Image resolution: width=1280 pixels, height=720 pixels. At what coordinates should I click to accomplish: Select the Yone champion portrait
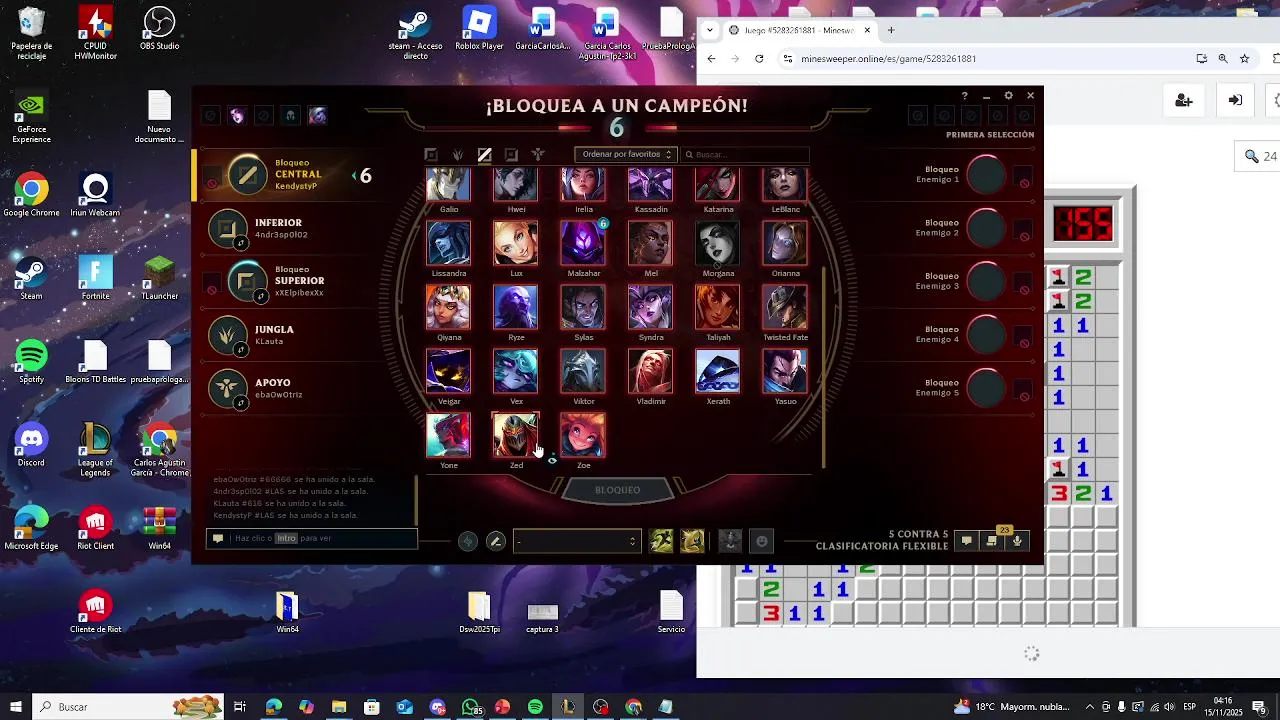click(x=448, y=435)
